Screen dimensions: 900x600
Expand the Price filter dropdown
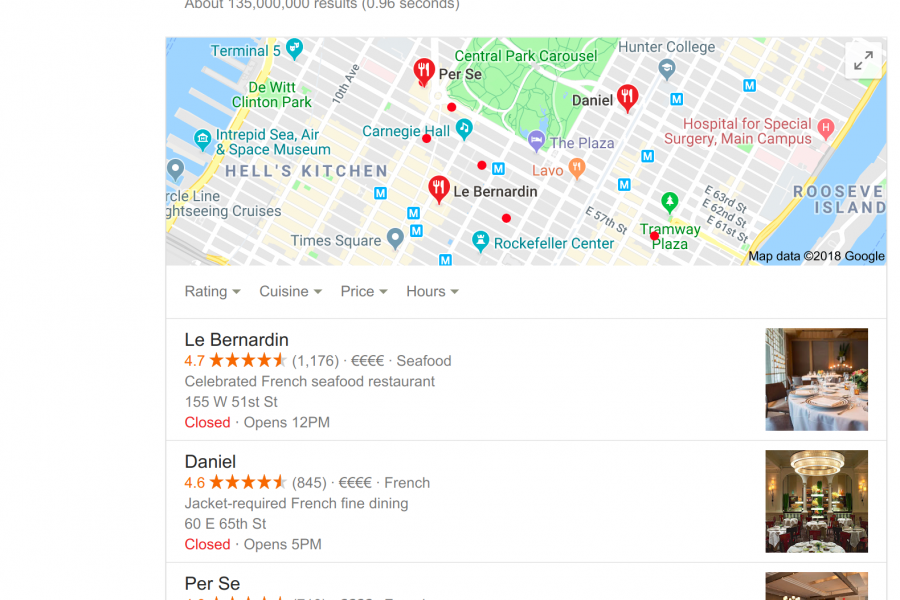364,291
